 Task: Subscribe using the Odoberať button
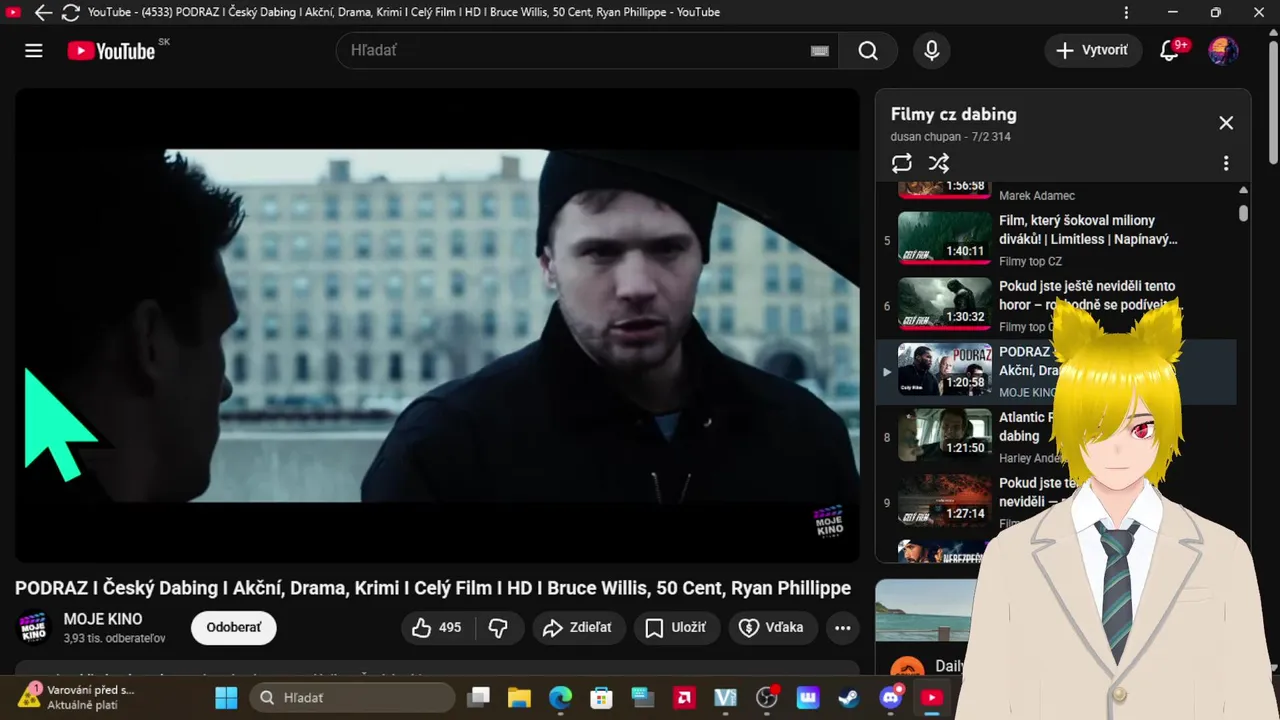coord(234,628)
